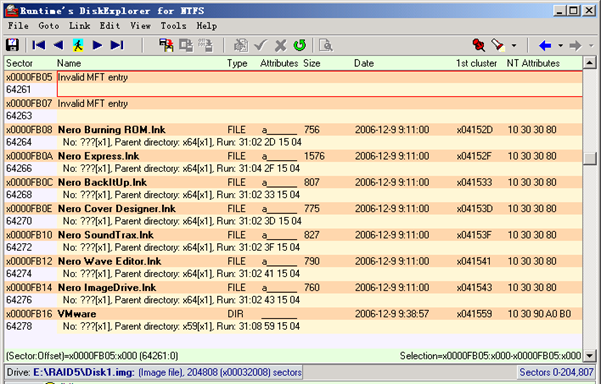Click the vertical scrollbar thumb

tap(590, 158)
